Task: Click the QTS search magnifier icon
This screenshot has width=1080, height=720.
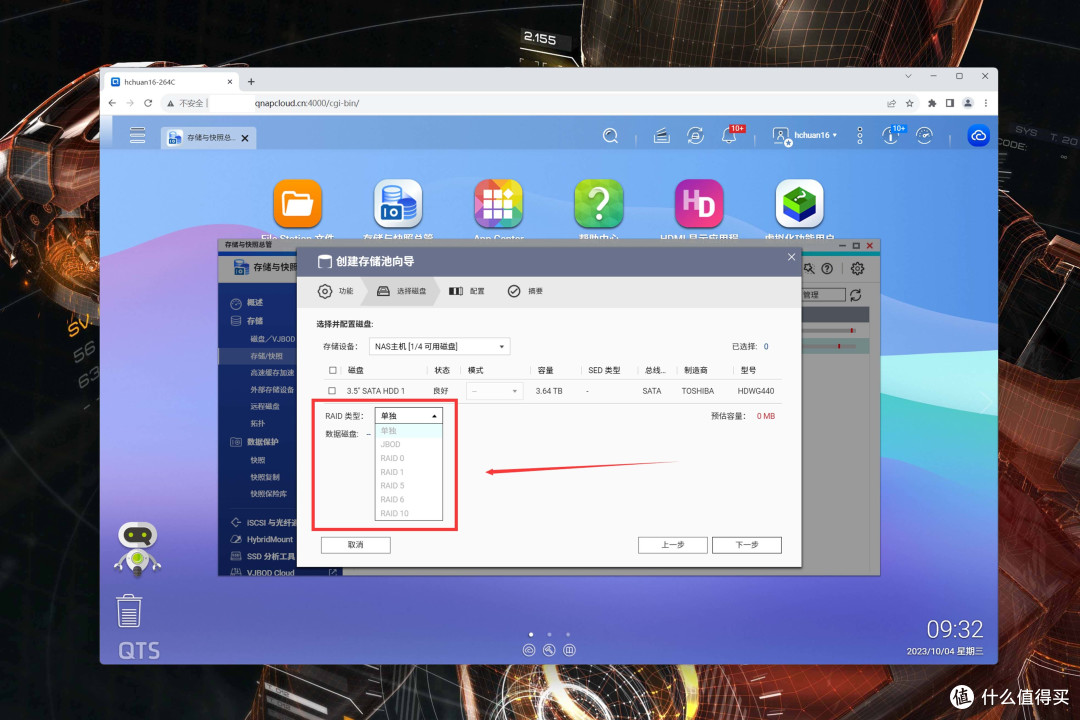Action: [610, 136]
